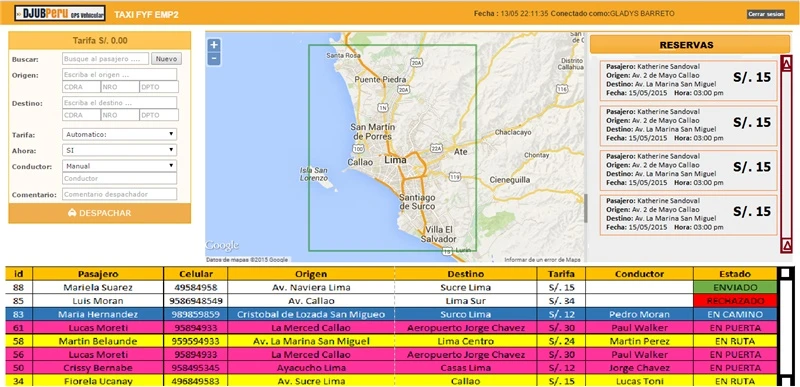Click the ENVIADO status cell for Mariela Suarez
800x387 pixels.
pyautogui.click(x=735, y=288)
